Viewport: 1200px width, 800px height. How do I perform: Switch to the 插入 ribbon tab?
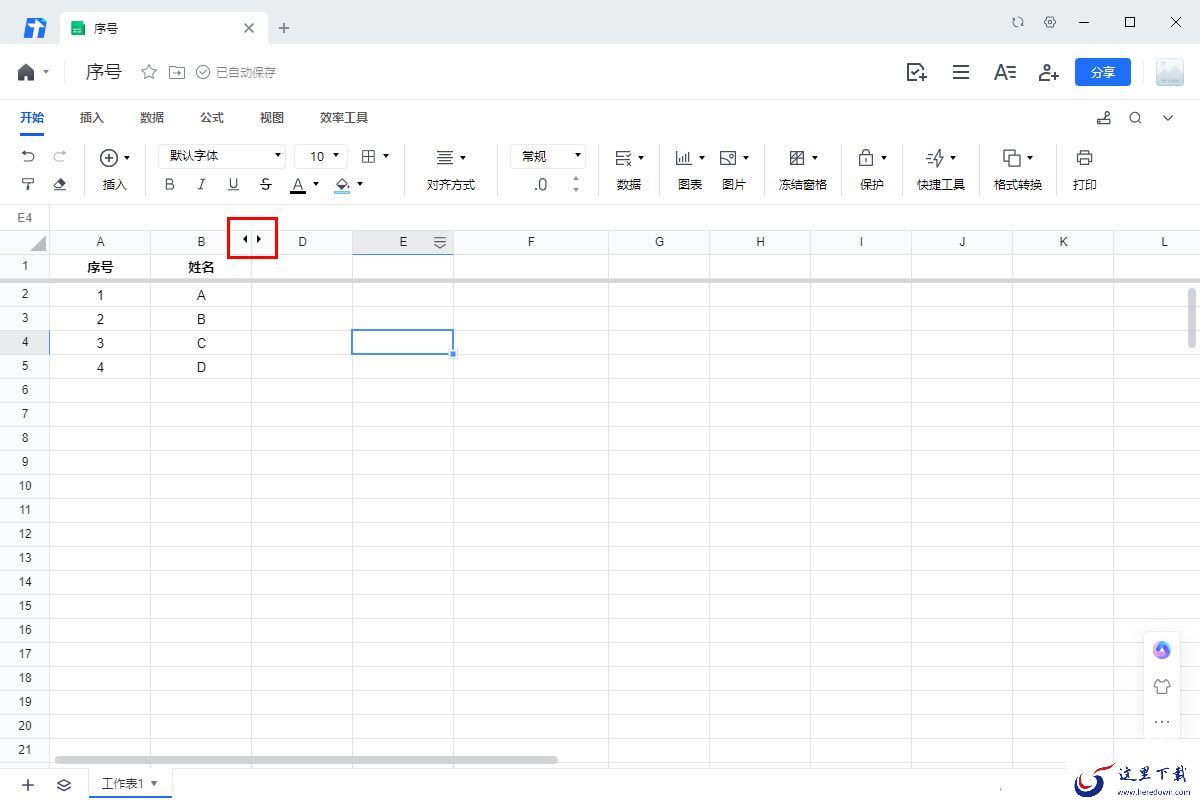92,118
